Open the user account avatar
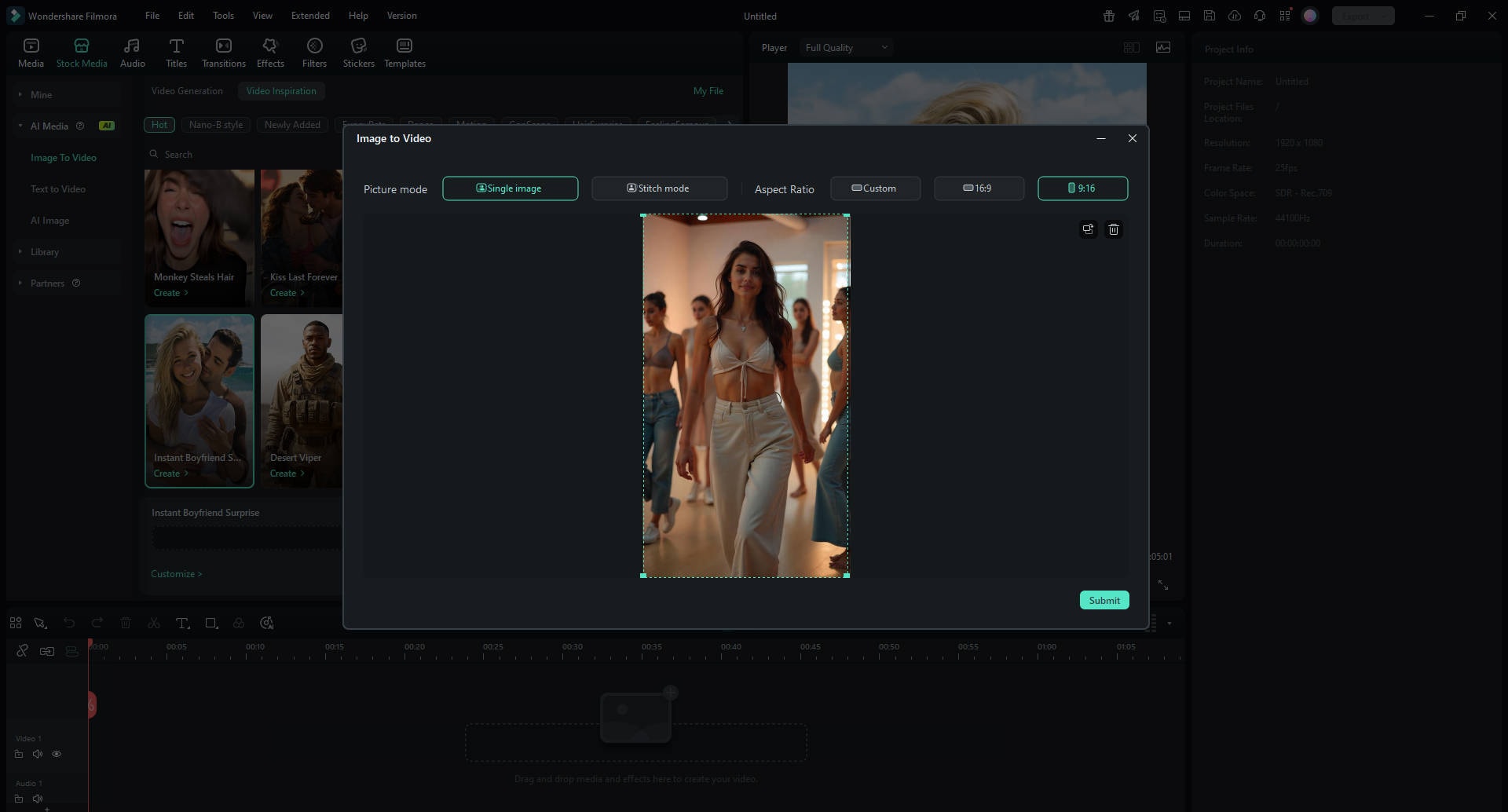 point(1310,16)
